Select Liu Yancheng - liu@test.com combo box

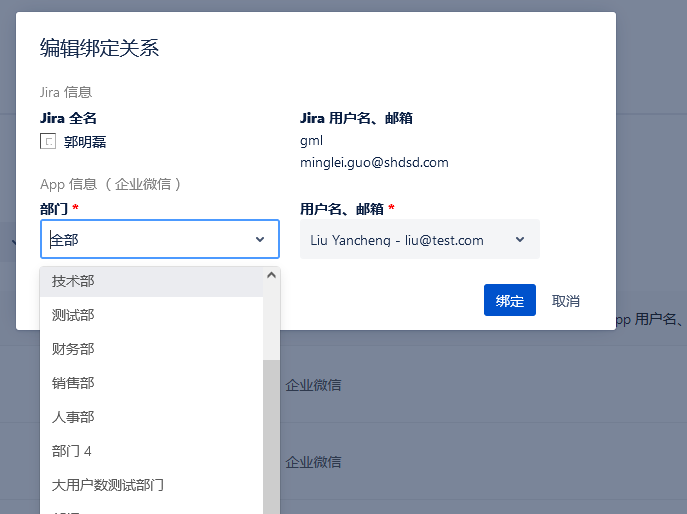click(x=410, y=240)
